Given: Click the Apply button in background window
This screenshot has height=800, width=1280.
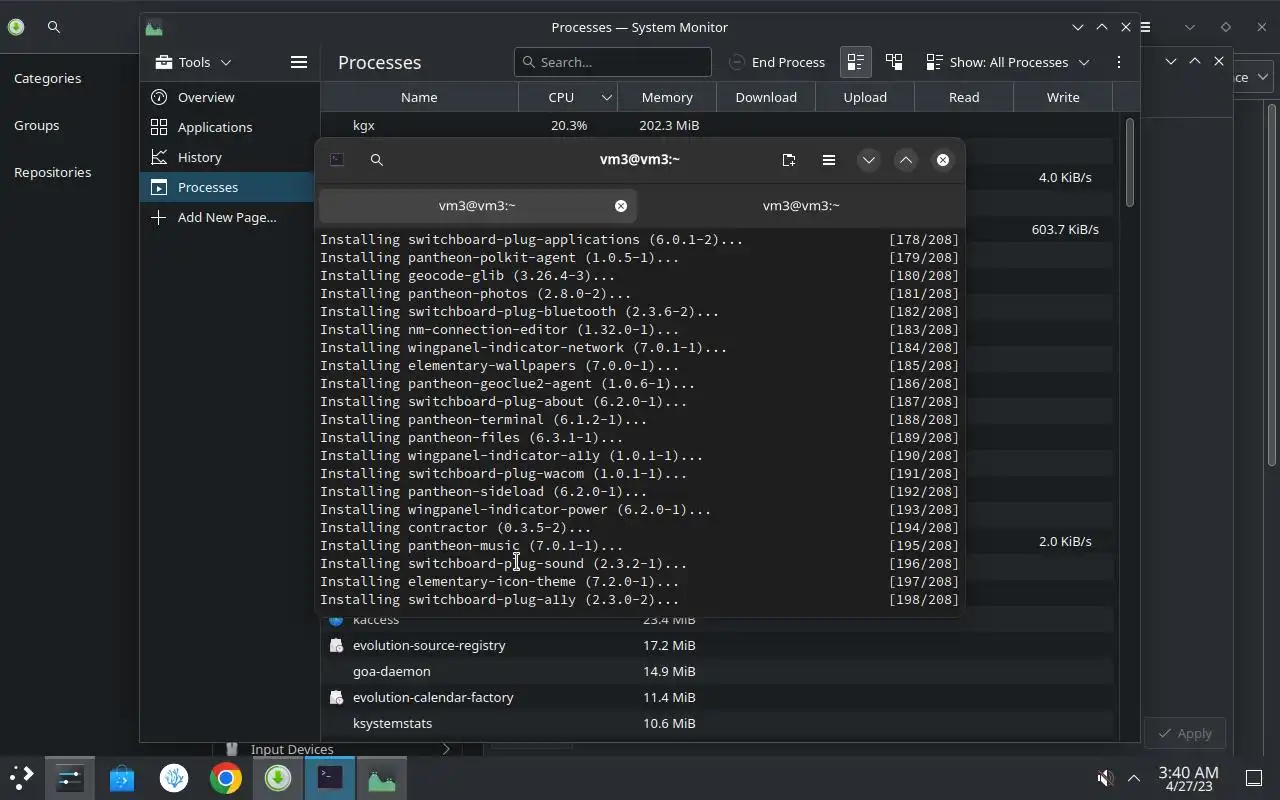Looking at the screenshot, I should coord(1185,733).
